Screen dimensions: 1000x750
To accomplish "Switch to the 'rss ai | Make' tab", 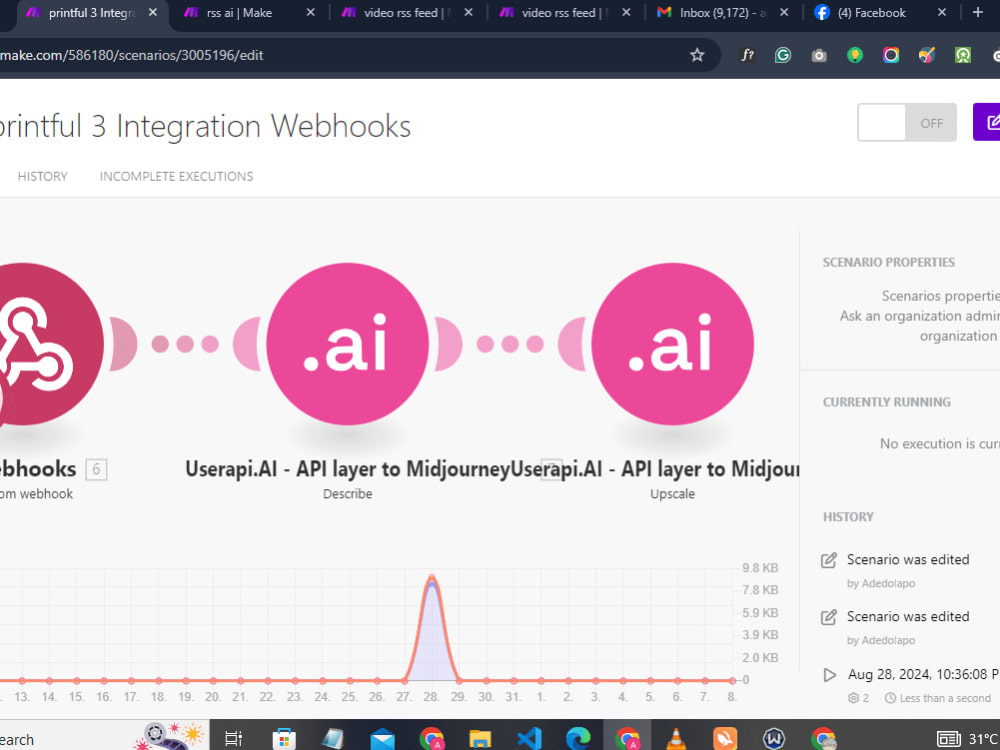I will coord(239,13).
